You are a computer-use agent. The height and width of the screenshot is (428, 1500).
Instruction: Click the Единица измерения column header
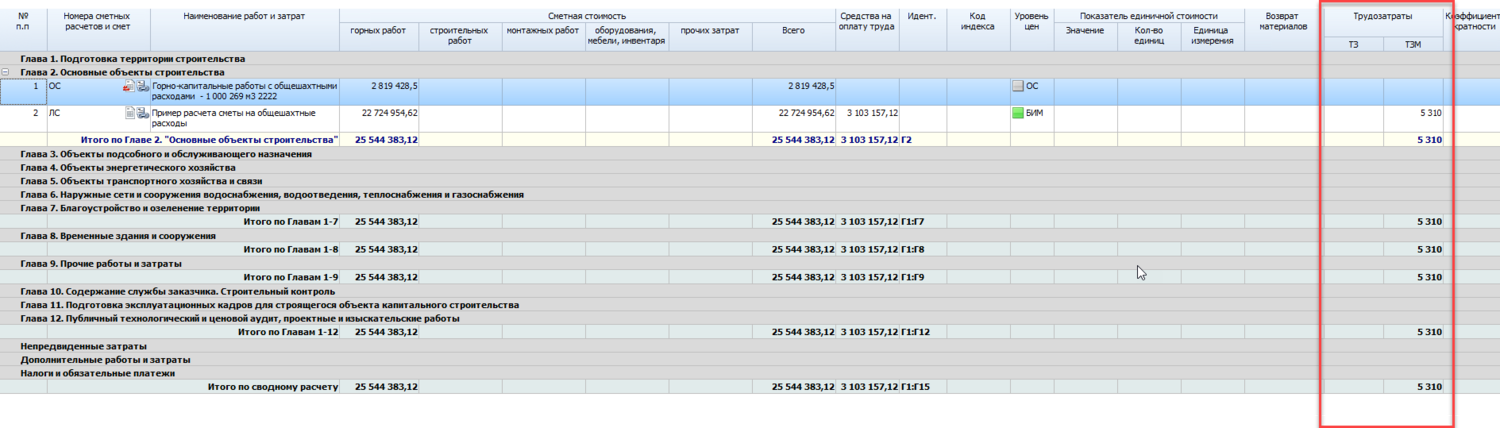coord(1212,35)
